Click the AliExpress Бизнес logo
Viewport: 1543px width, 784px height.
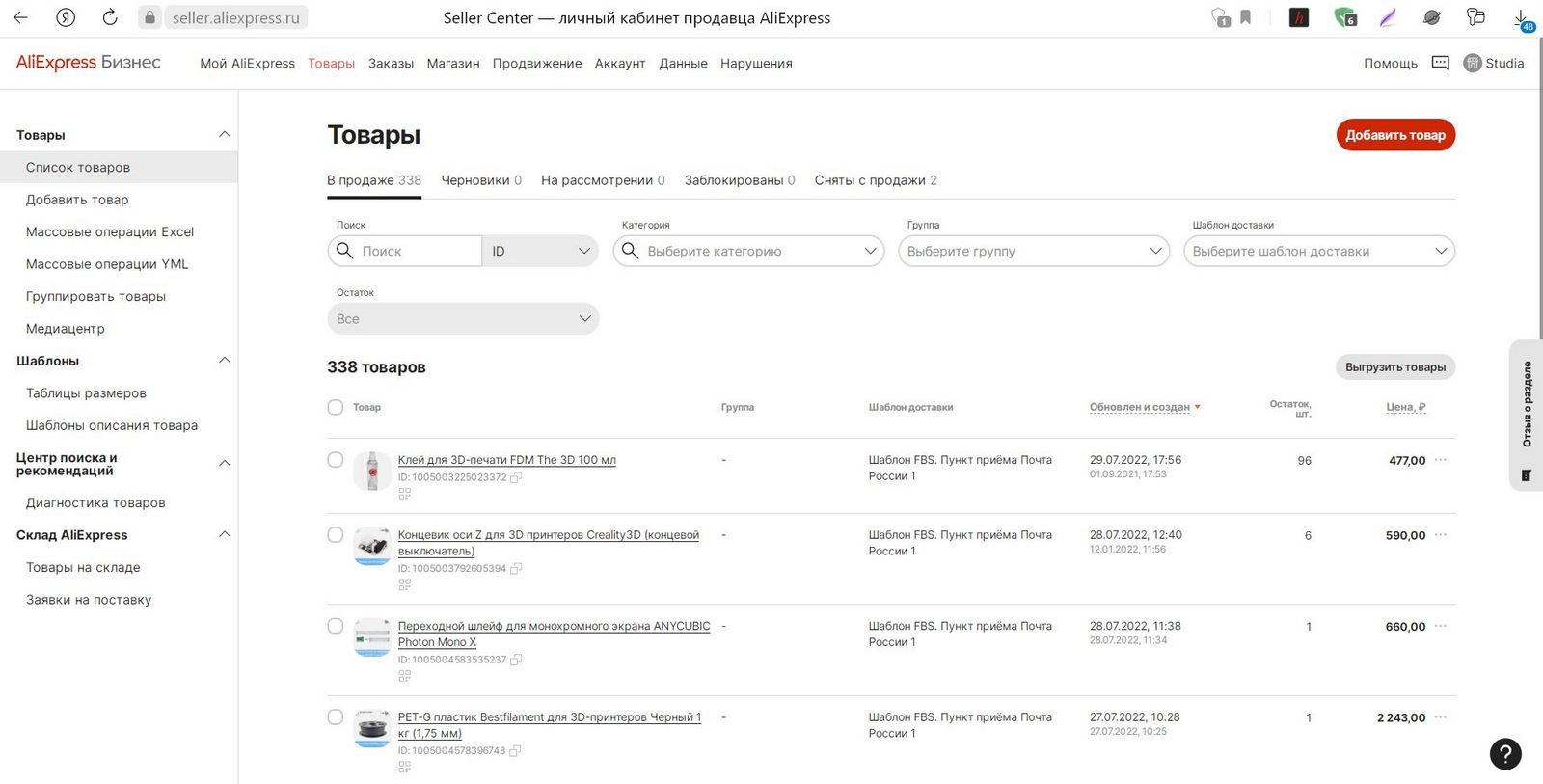(89, 63)
